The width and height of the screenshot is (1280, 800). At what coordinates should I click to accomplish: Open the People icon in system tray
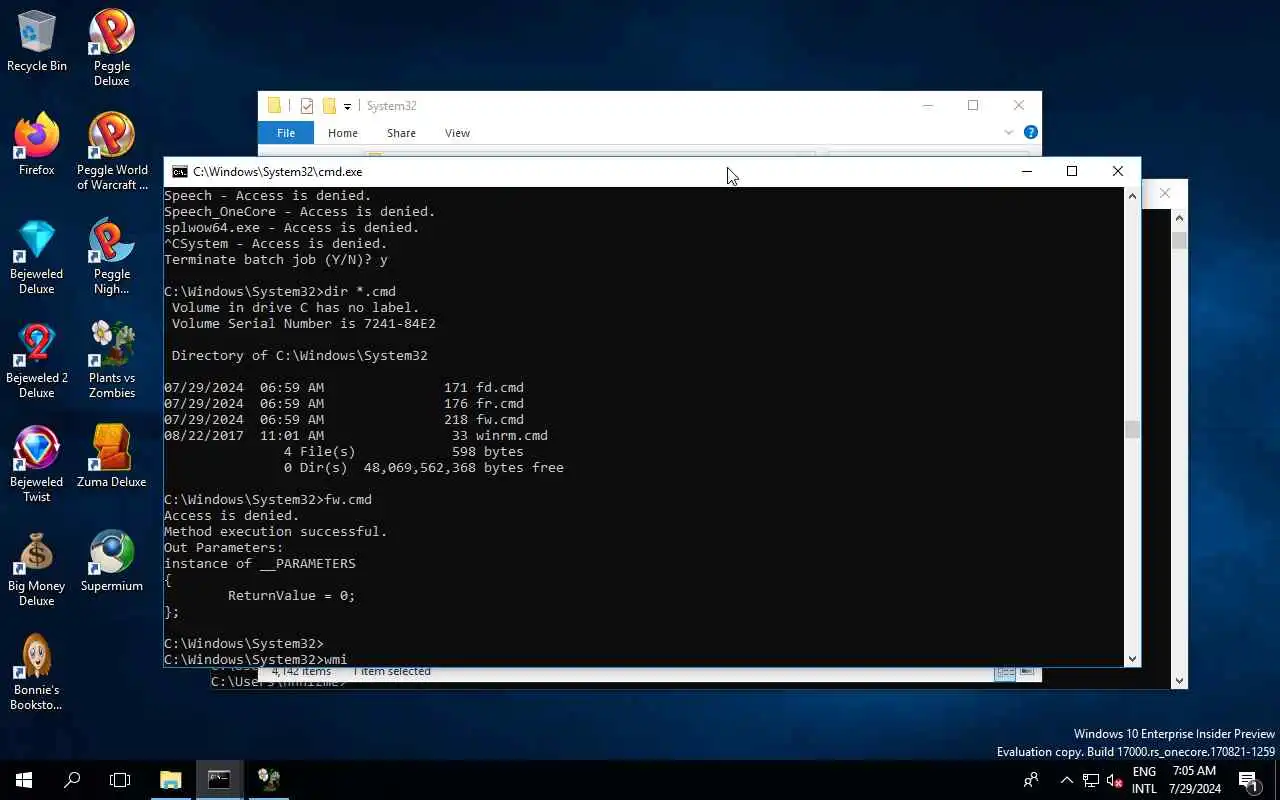1031,780
